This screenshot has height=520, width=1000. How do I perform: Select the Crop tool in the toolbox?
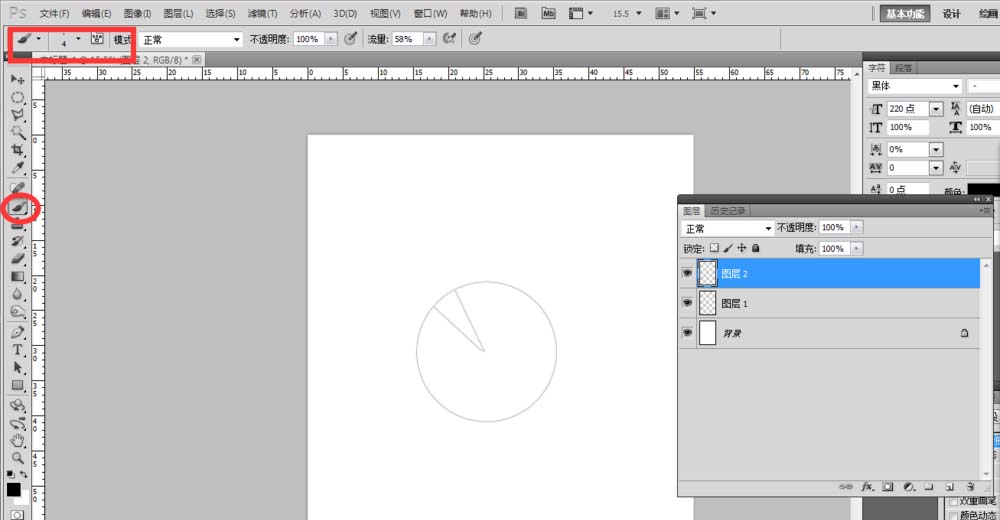pos(17,149)
